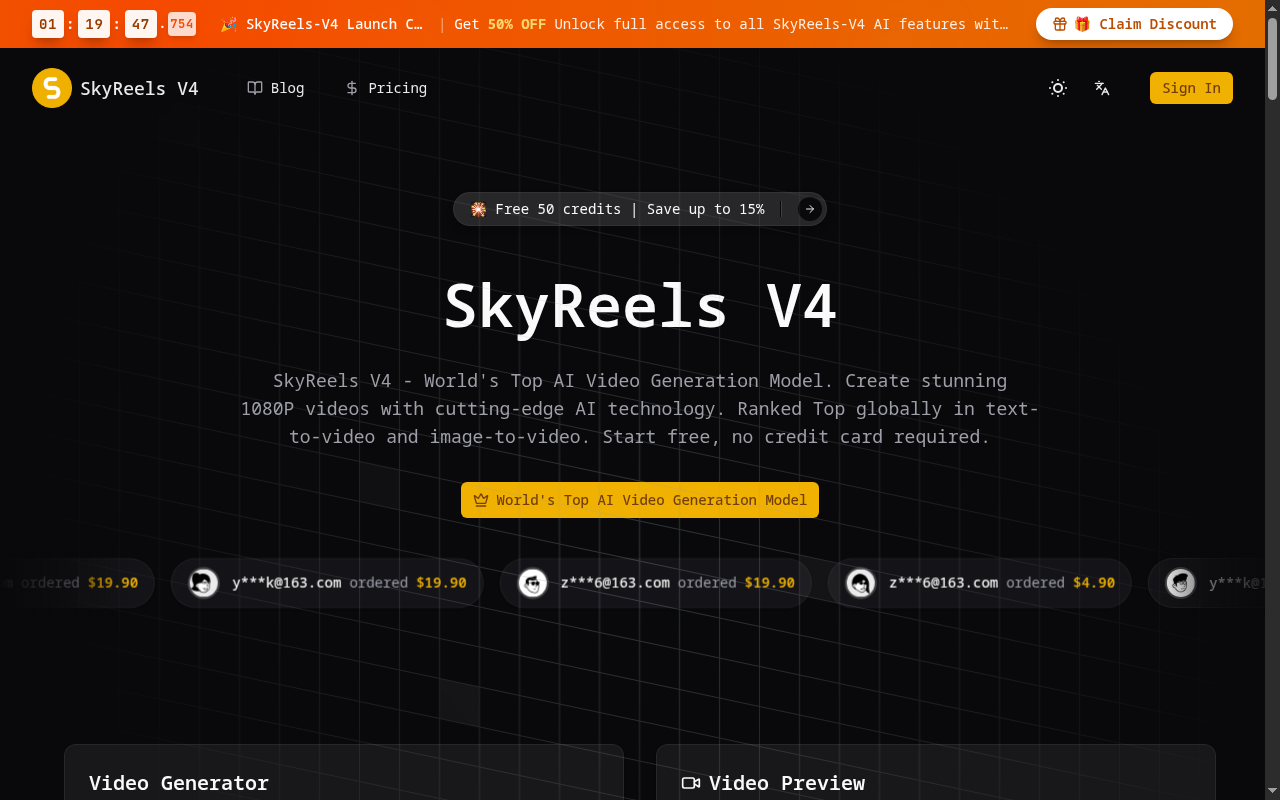
Task: Click the firework icon before Free 50 credits
Action: (x=478, y=209)
